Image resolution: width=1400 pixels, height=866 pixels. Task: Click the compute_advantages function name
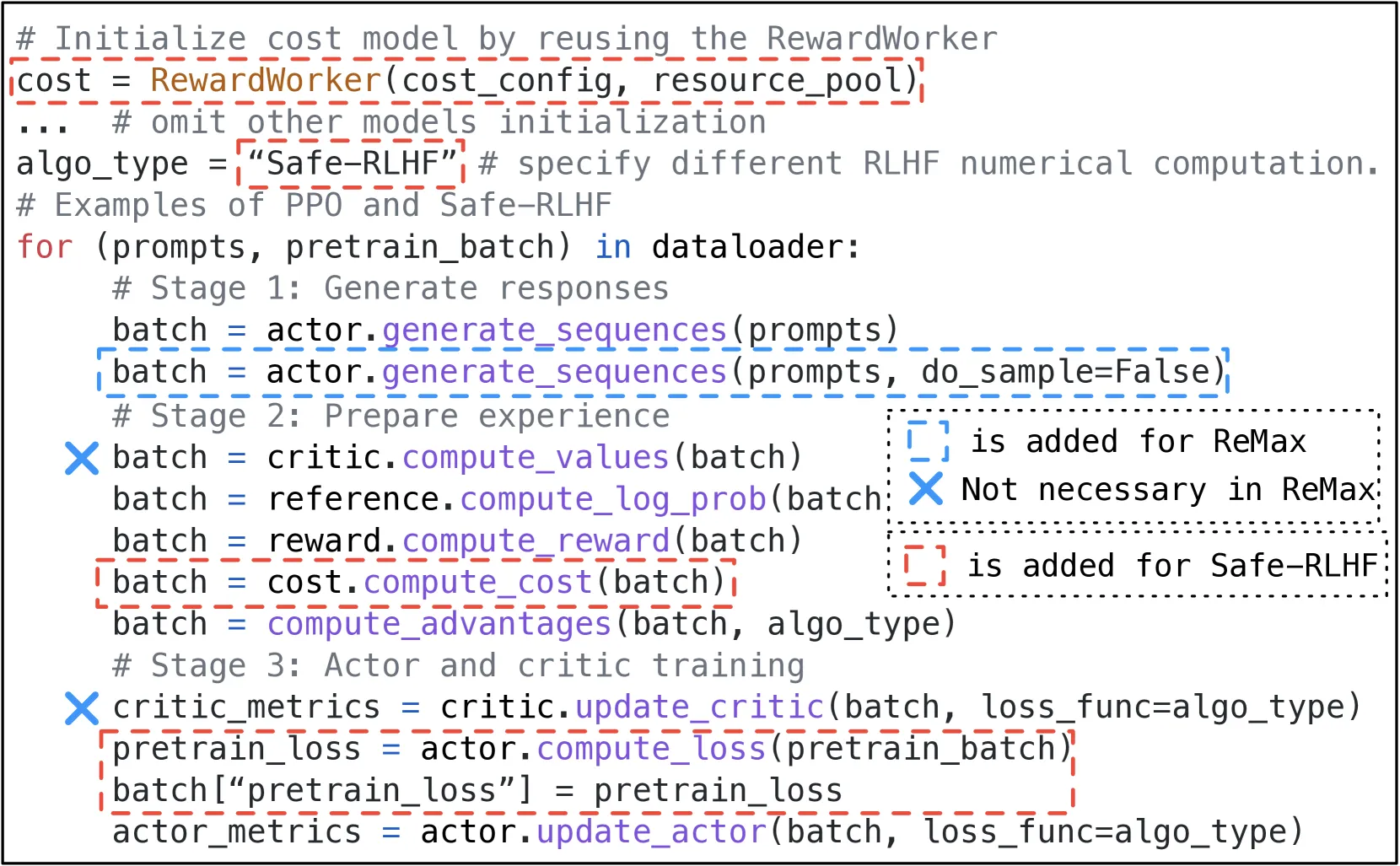tap(439, 624)
